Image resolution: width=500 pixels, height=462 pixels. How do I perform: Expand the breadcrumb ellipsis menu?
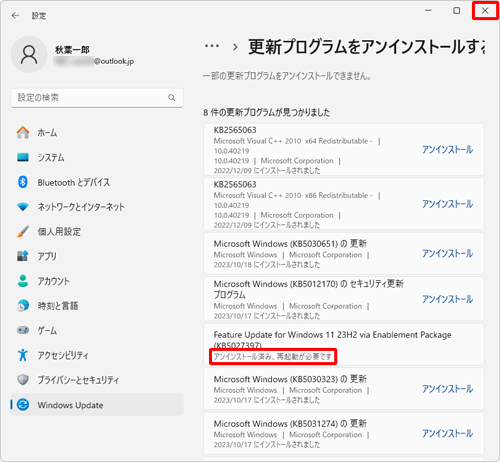click(x=212, y=46)
